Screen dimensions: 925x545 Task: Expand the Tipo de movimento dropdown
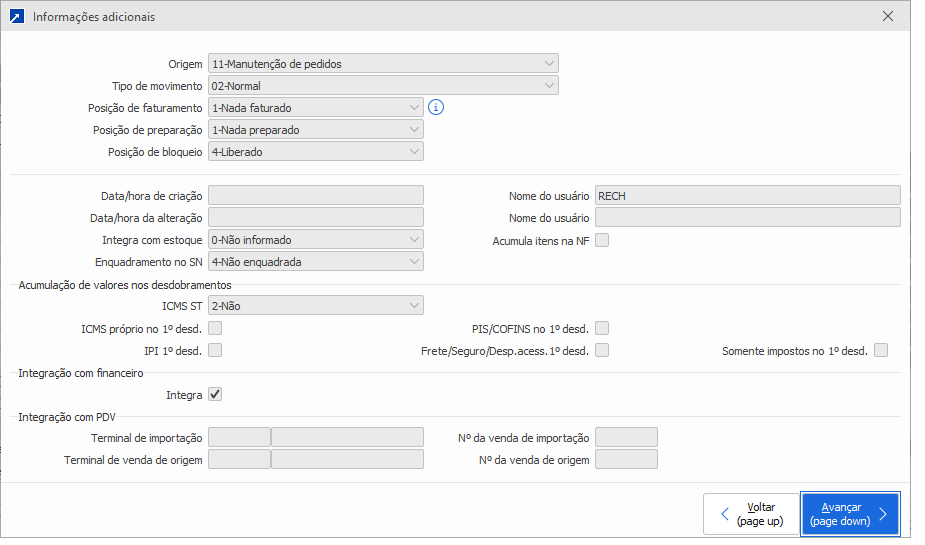click(383, 86)
